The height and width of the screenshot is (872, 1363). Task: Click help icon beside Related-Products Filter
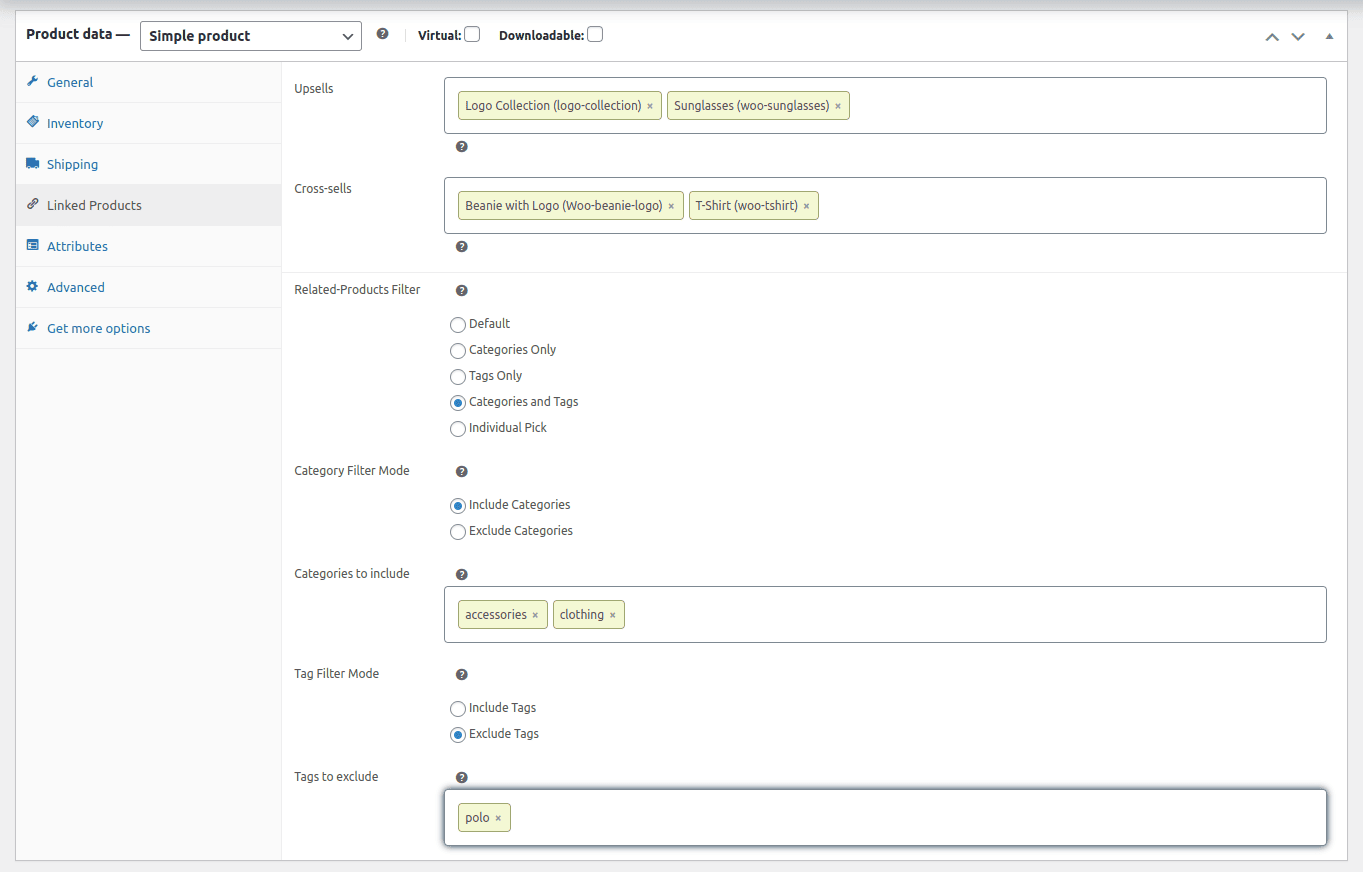[461, 291]
